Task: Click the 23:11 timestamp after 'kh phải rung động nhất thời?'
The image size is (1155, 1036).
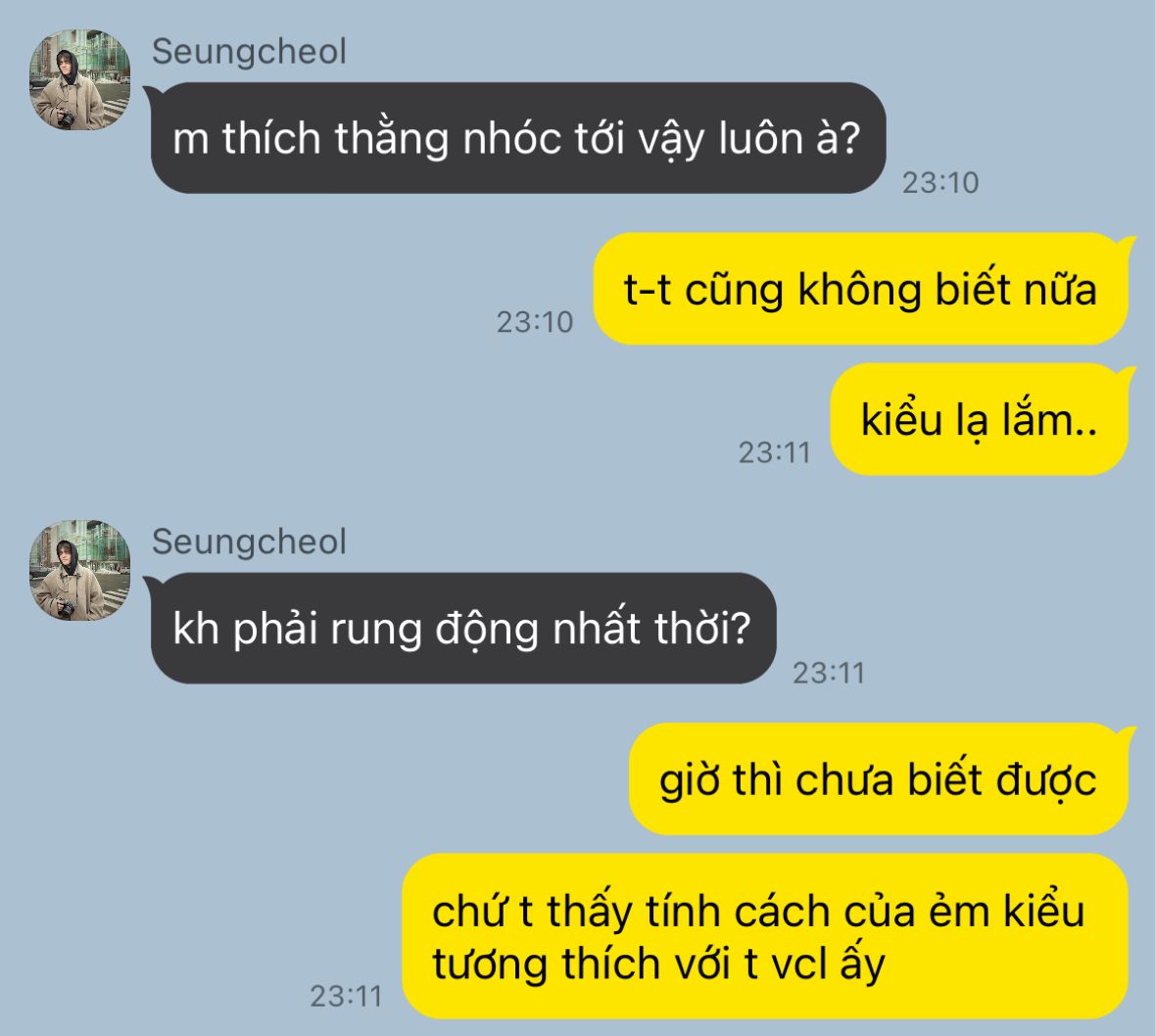Action: [x=829, y=673]
